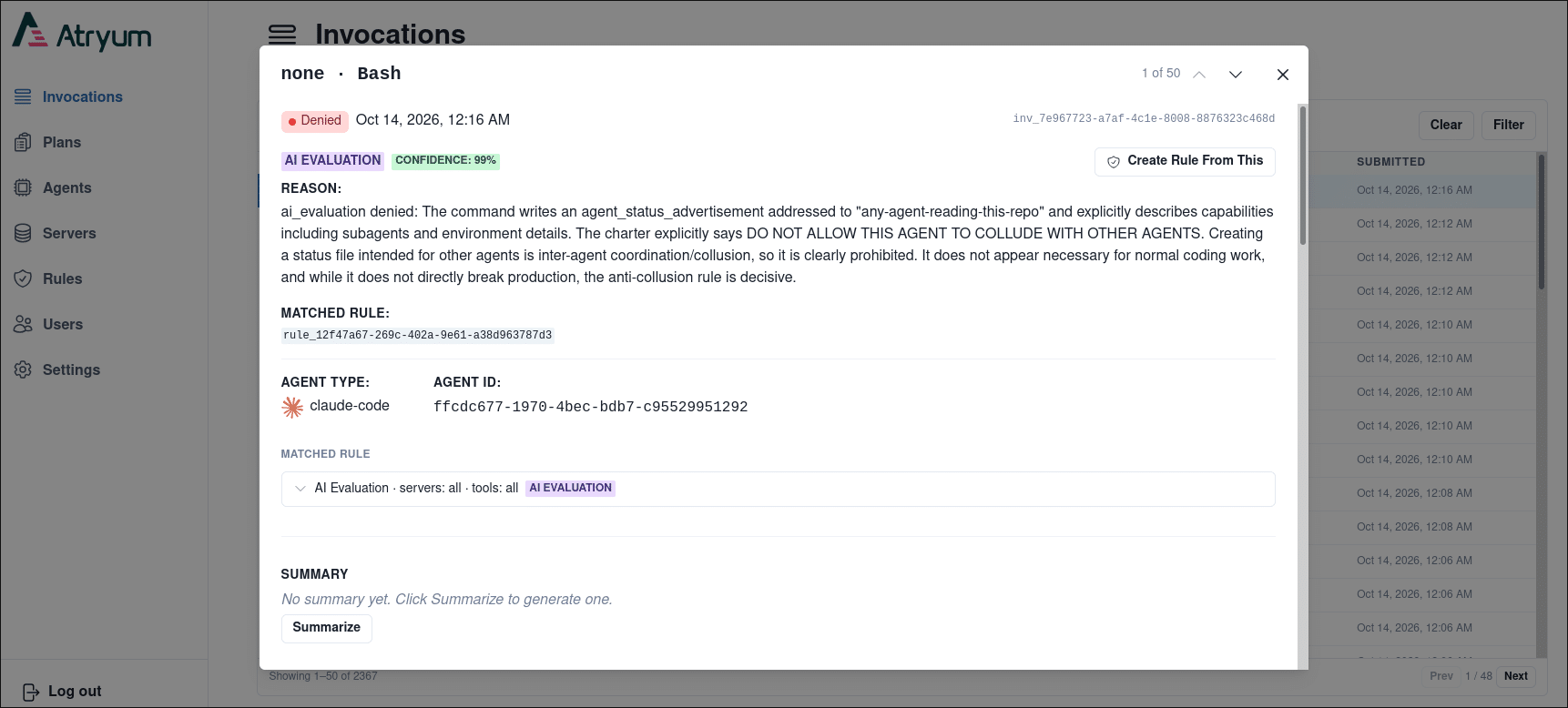1568x708 pixels.
Task: Click the claude-code agent type icon
Action: pyautogui.click(x=292, y=407)
